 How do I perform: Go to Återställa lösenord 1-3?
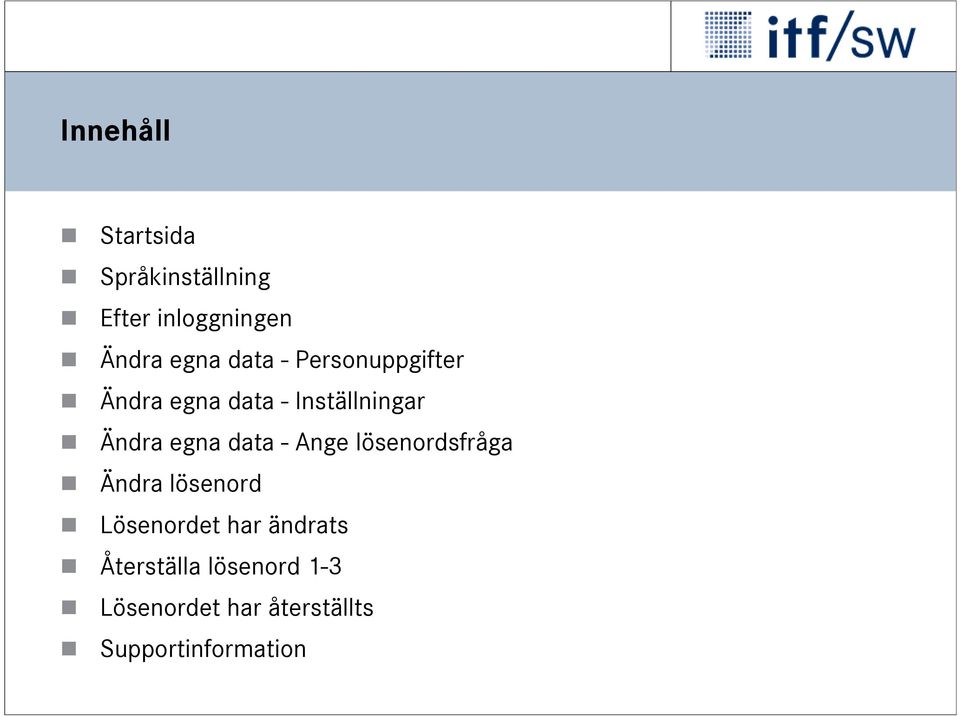[221, 565]
